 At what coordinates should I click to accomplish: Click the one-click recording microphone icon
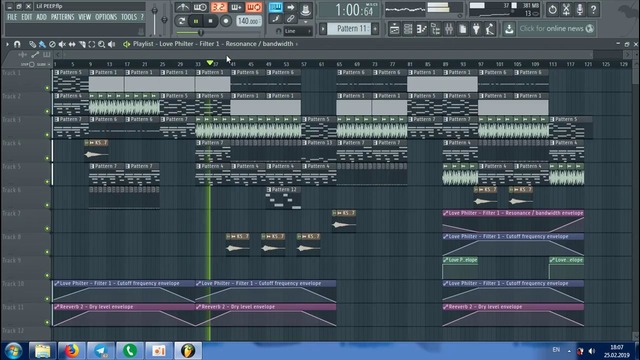[x=580, y=9]
